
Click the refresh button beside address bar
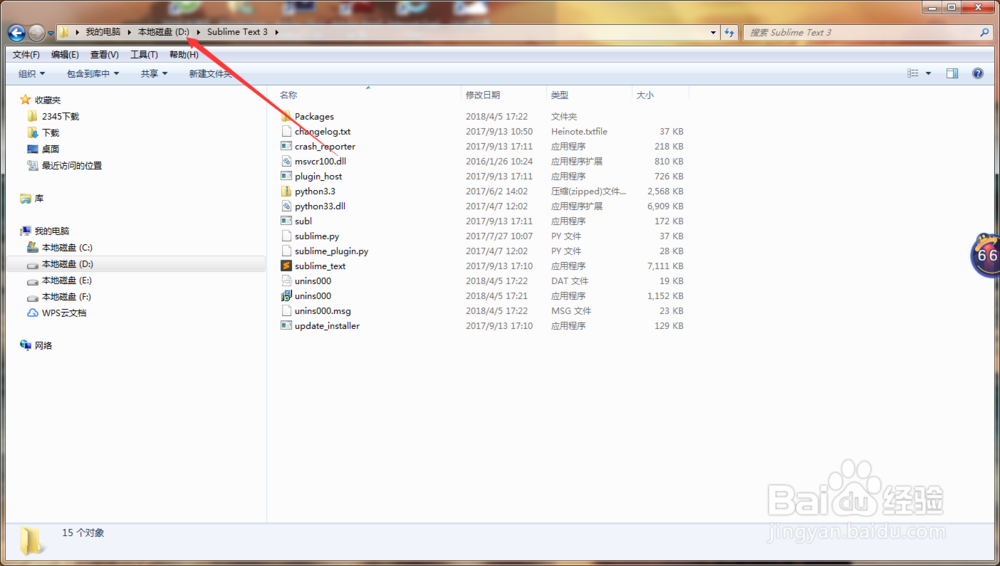(x=730, y=33)
